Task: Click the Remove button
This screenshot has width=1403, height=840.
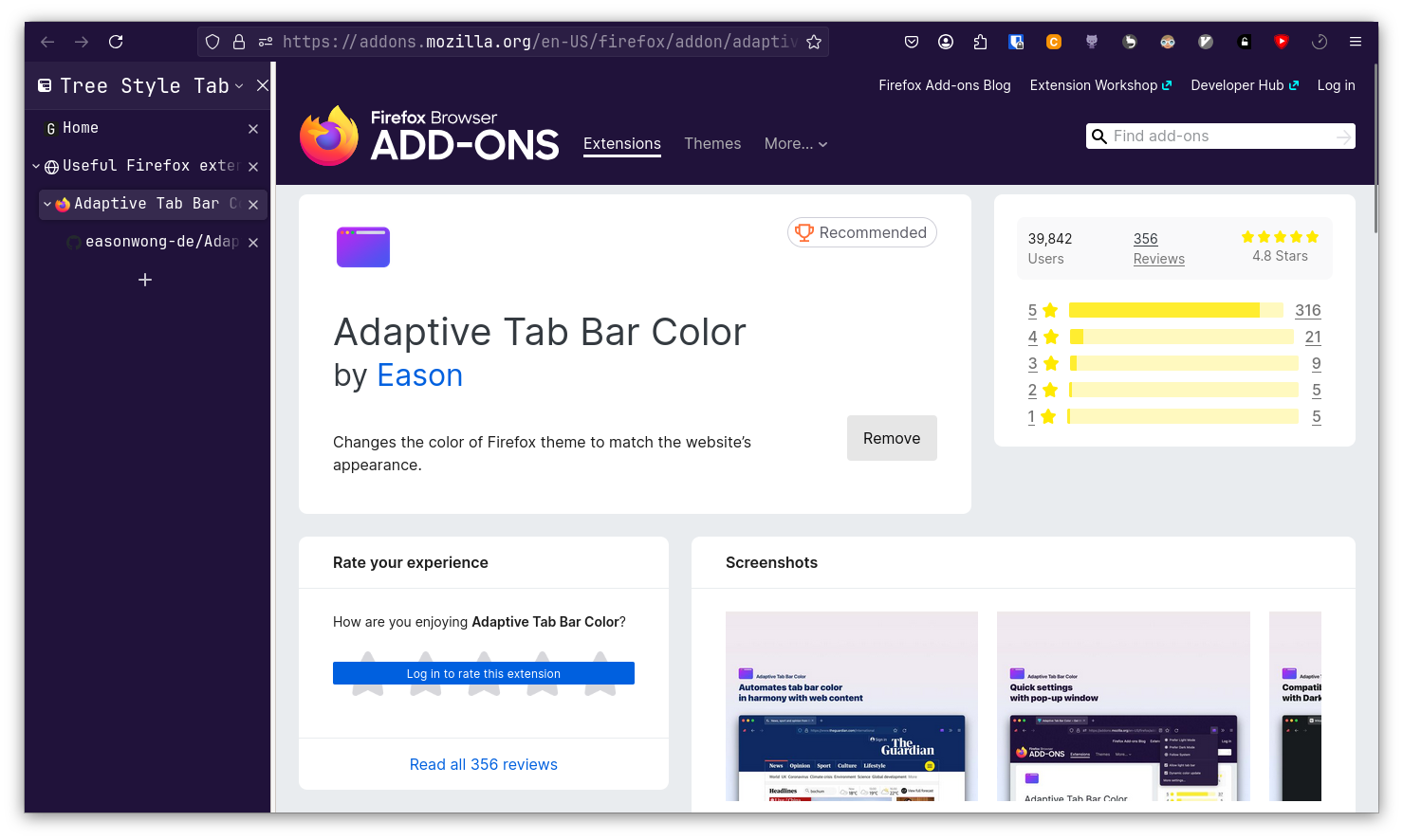Action: coord(892,438)
